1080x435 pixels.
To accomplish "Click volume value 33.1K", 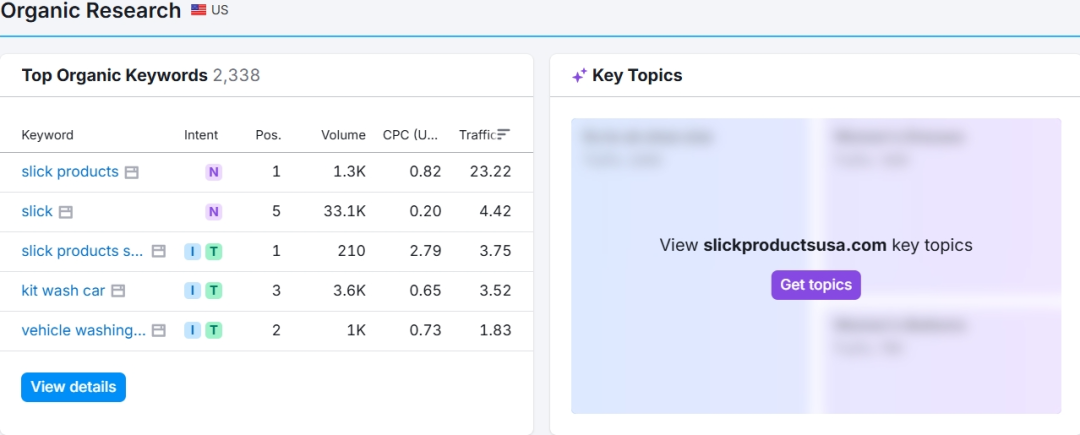I will [x=344, y=211].
